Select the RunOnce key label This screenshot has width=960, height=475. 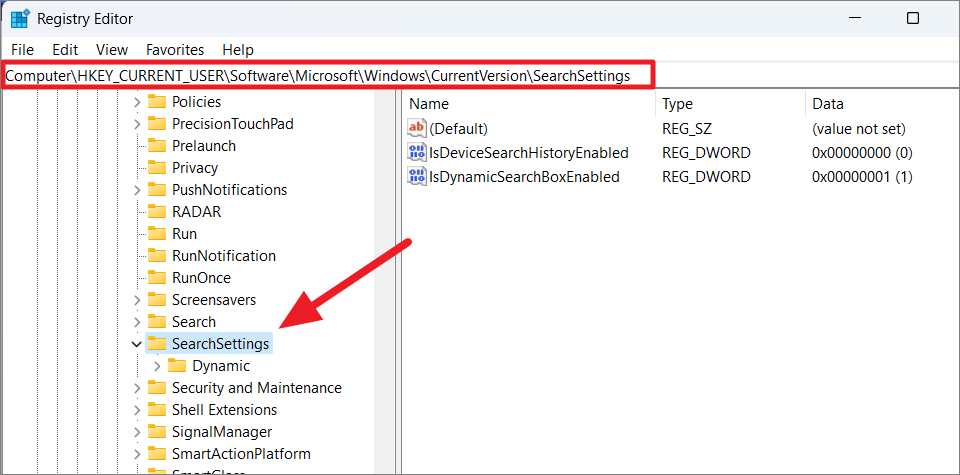click(x=201, y=279)
